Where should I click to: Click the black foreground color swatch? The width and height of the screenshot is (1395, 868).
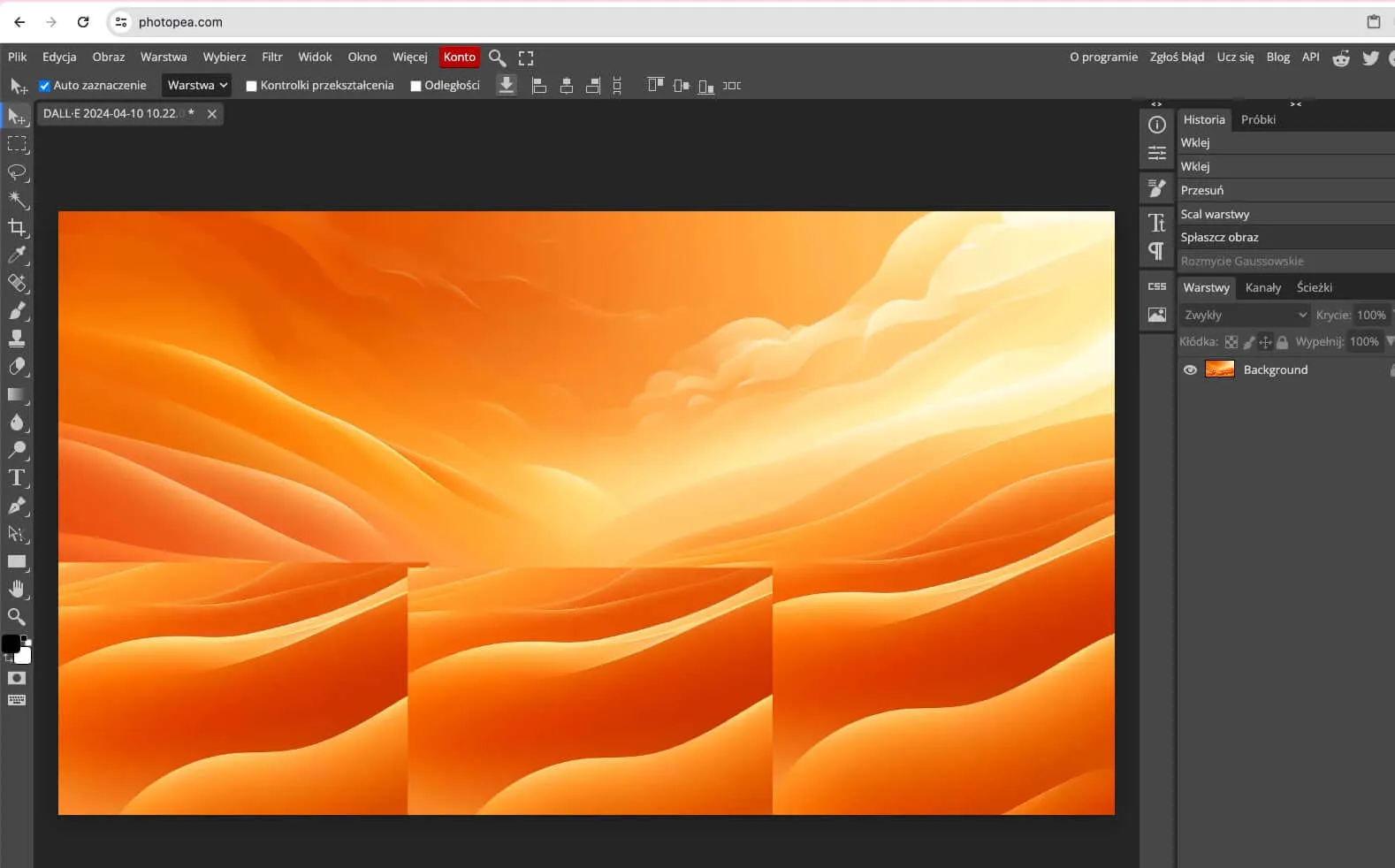(11, 644)
